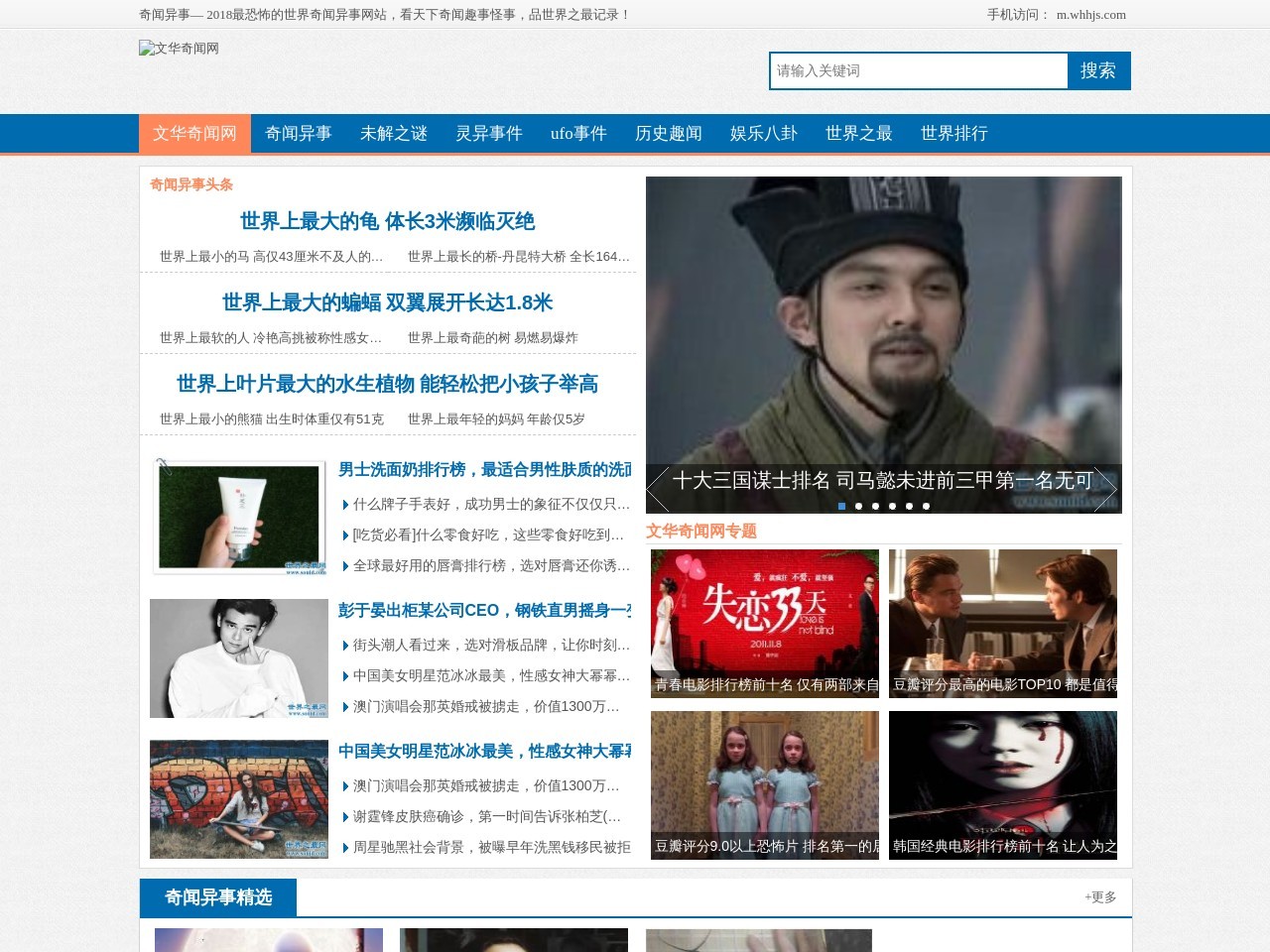Screen dimensions: 1270x952
Task: Open article 男士洗面奶排行榜
Action: 485,469
